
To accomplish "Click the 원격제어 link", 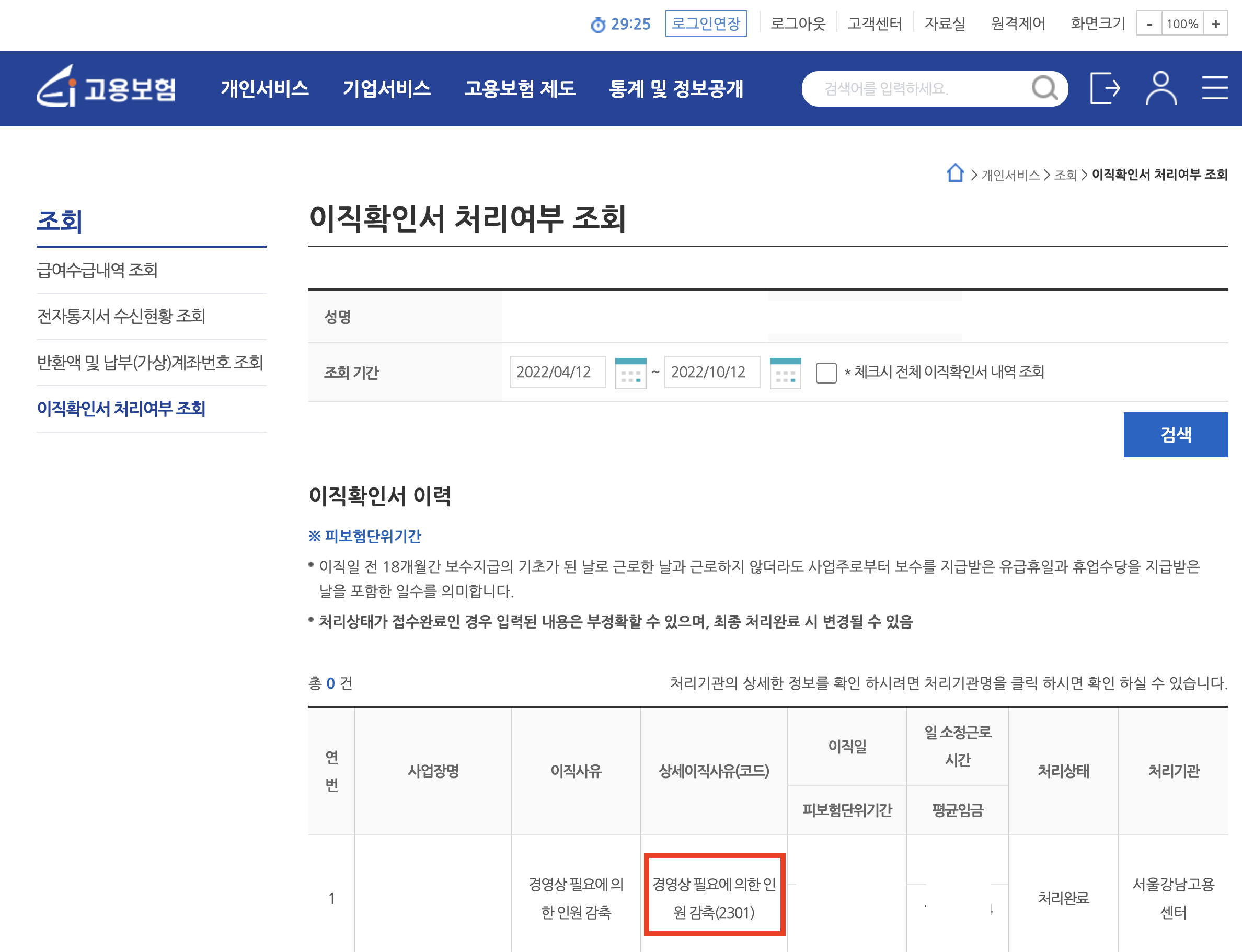I will (x=1018, y=23).
